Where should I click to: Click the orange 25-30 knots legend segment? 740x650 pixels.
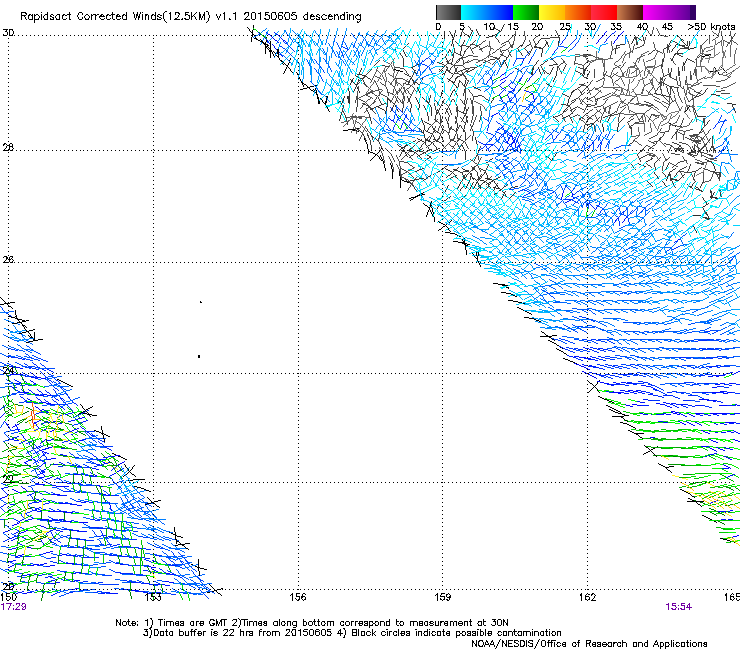click(x=578, y=12)
